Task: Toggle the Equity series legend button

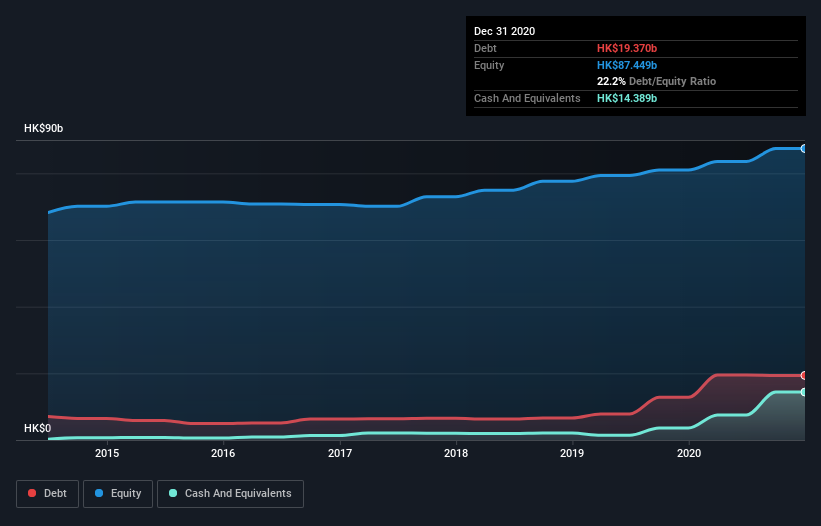Action: 118,494
